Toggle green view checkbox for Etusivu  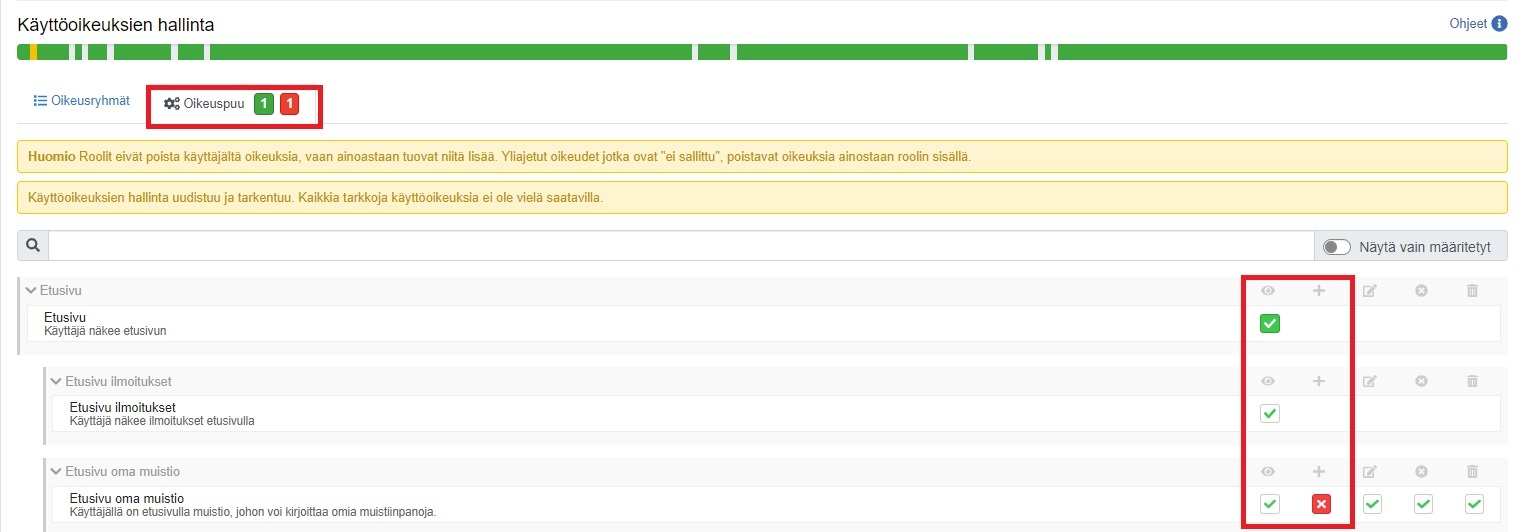pyautogui.click(x=1270, y=324)
